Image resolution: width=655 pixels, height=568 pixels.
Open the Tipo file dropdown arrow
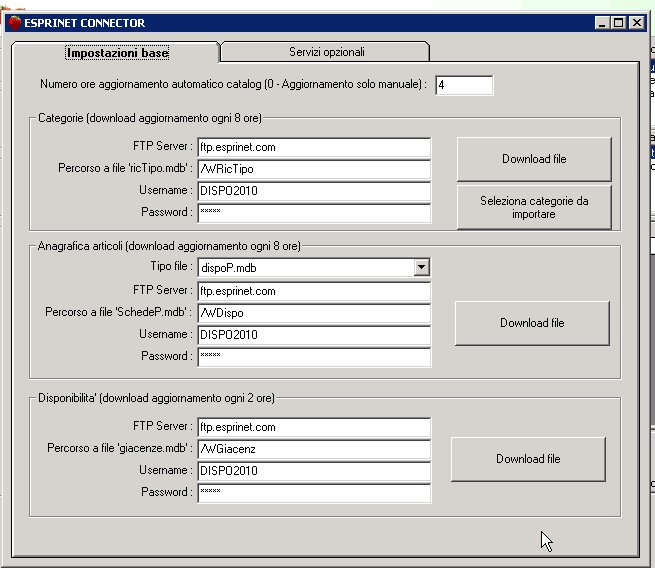click(x=421, y=267)
